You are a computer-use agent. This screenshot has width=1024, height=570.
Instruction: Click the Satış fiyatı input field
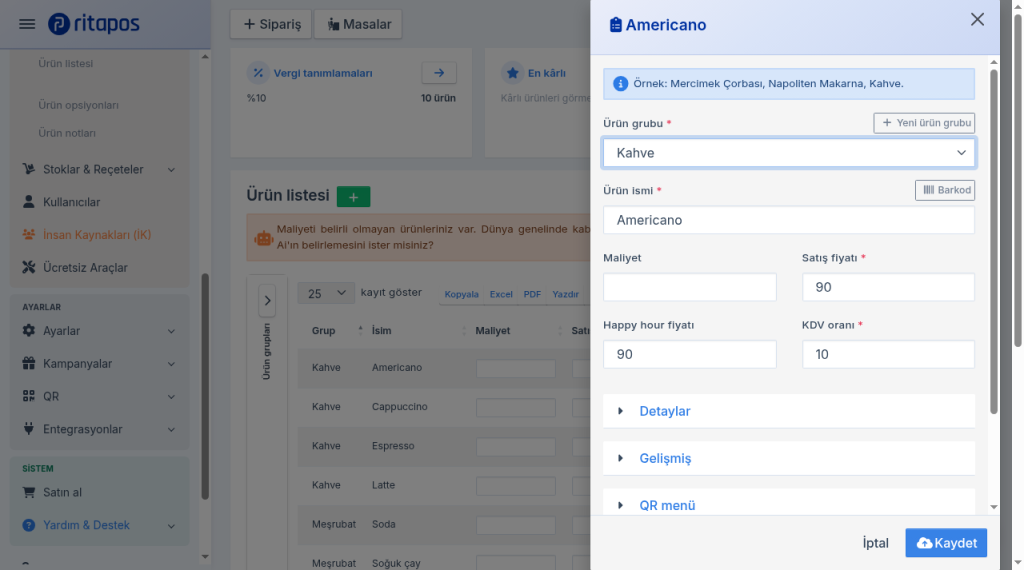(x=888, y=287)
